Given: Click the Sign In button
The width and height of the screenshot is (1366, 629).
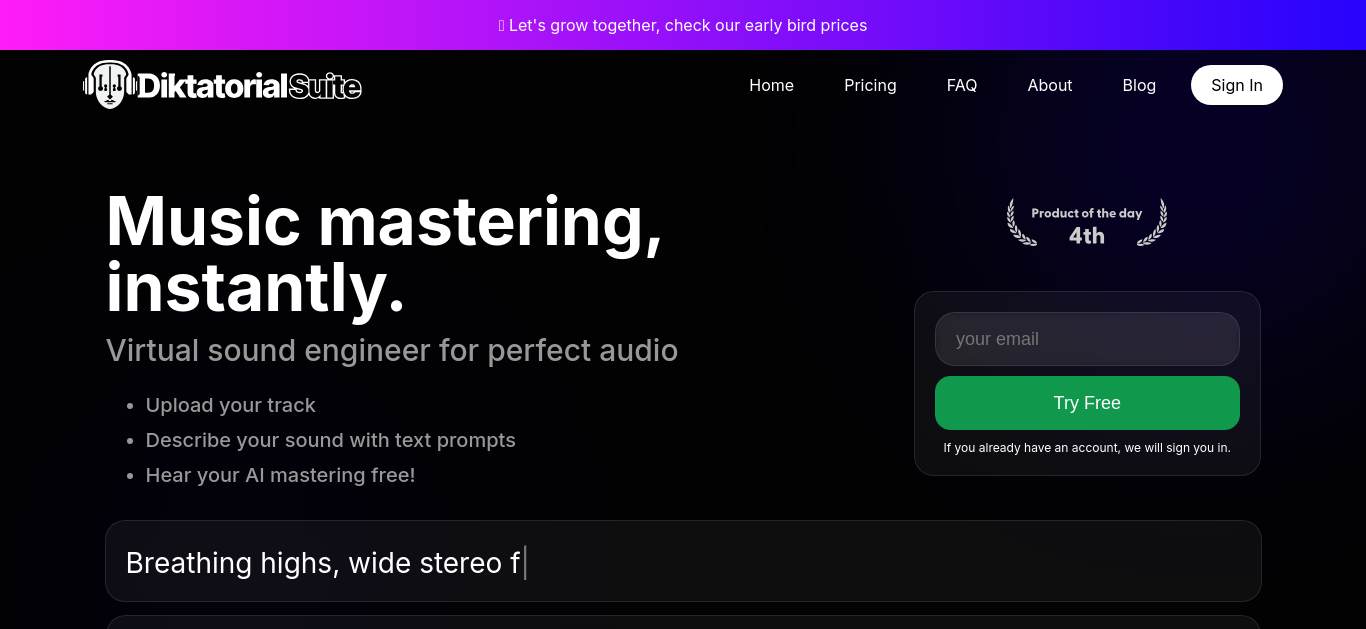Looking at the screenshot, I should [x=1237, y=85].
